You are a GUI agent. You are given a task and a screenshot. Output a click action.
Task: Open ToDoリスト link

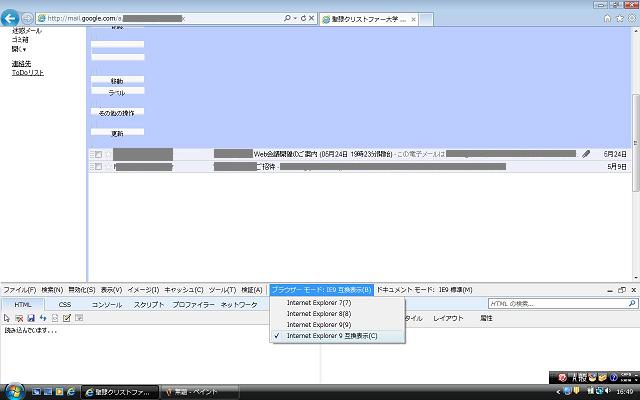[x=27, y=73]
